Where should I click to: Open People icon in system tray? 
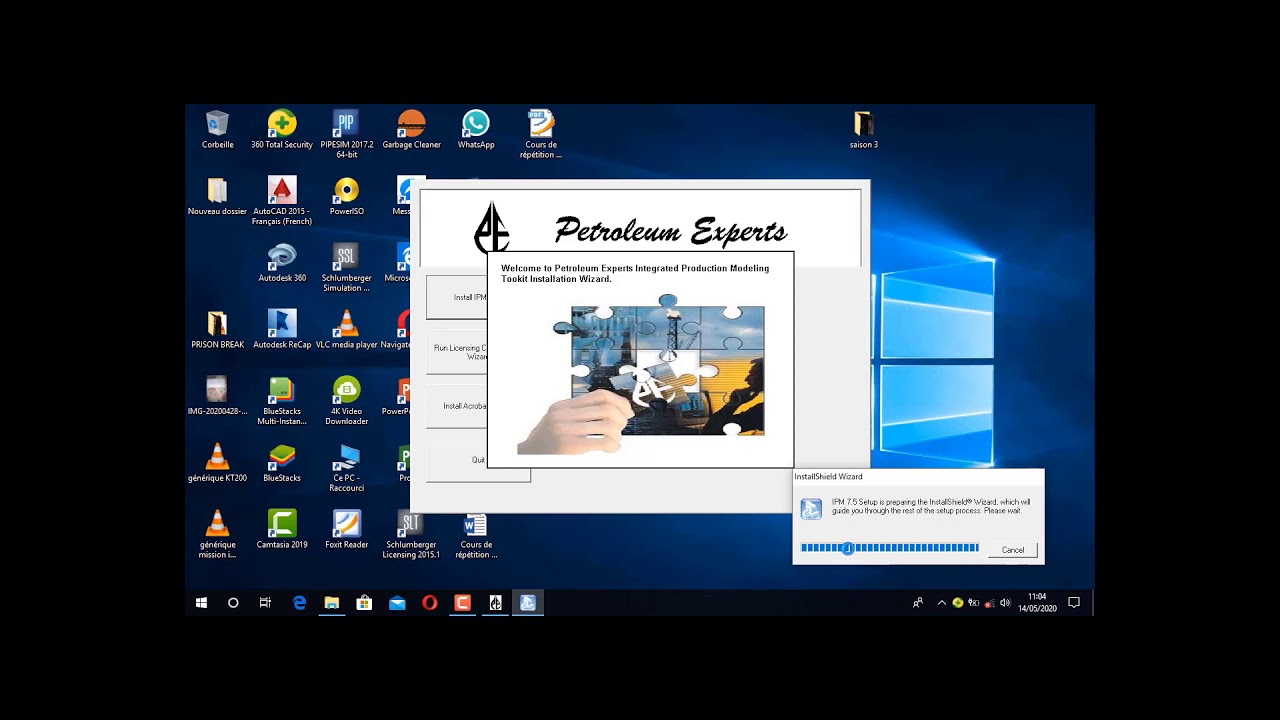click(918, 603)
